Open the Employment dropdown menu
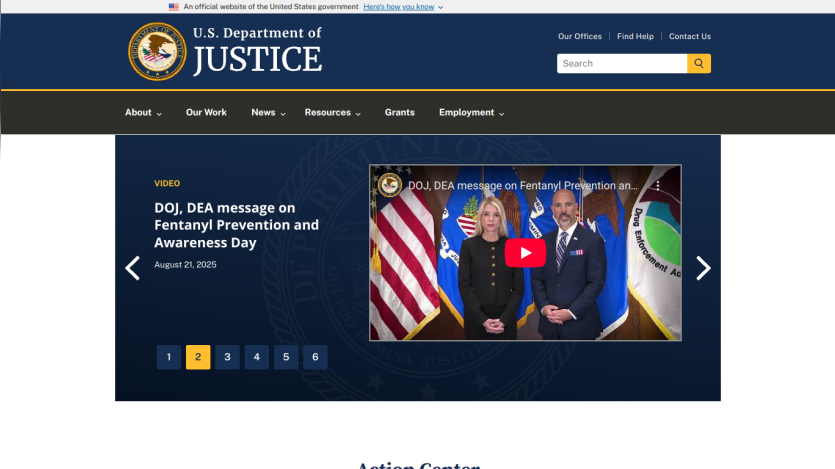Screen dimensions: 835x469 coord(471,112)
